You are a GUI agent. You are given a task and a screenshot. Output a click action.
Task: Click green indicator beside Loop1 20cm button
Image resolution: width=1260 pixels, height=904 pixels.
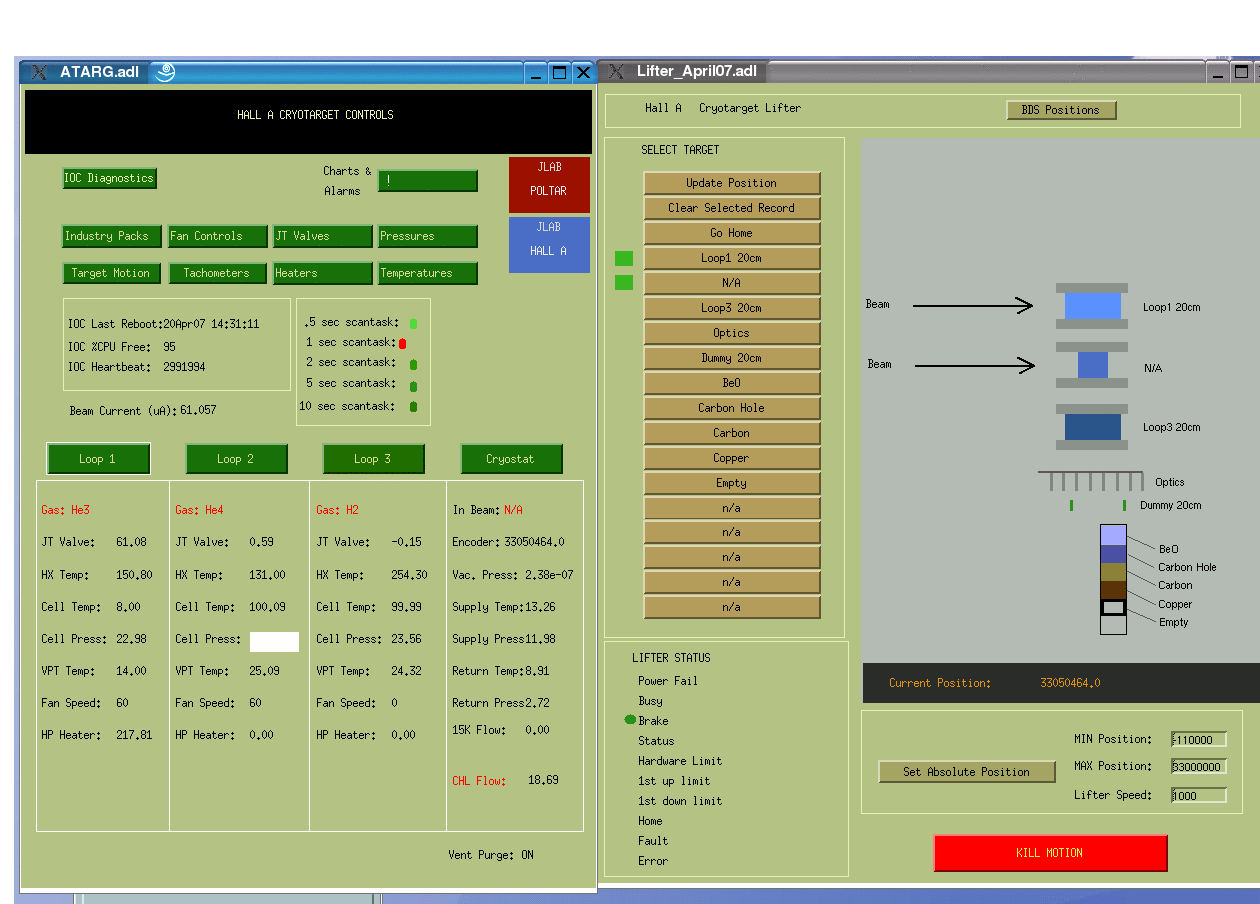coord(624,258)
